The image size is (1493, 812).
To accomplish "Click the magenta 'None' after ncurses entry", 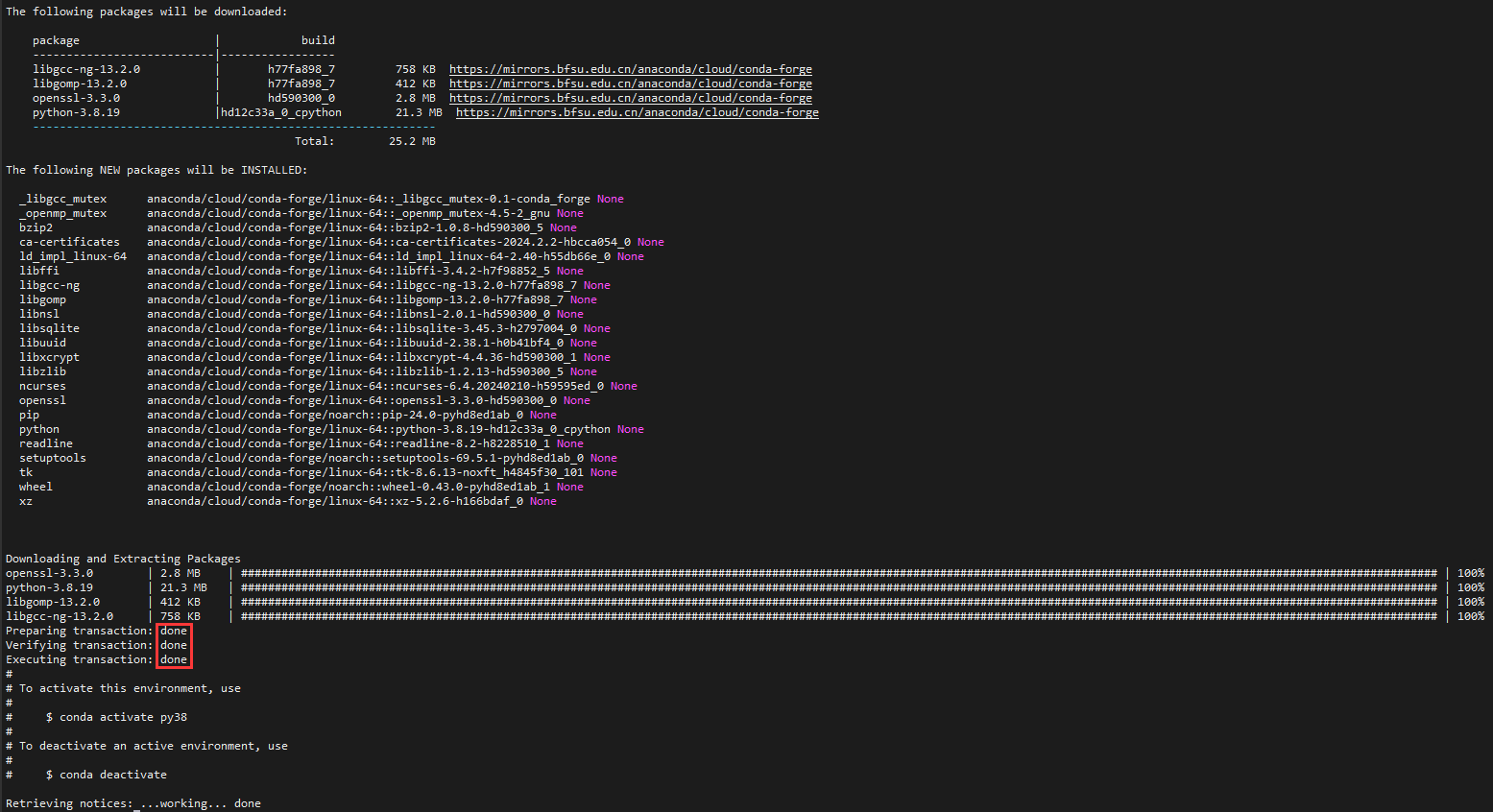I will click(624, 386).
